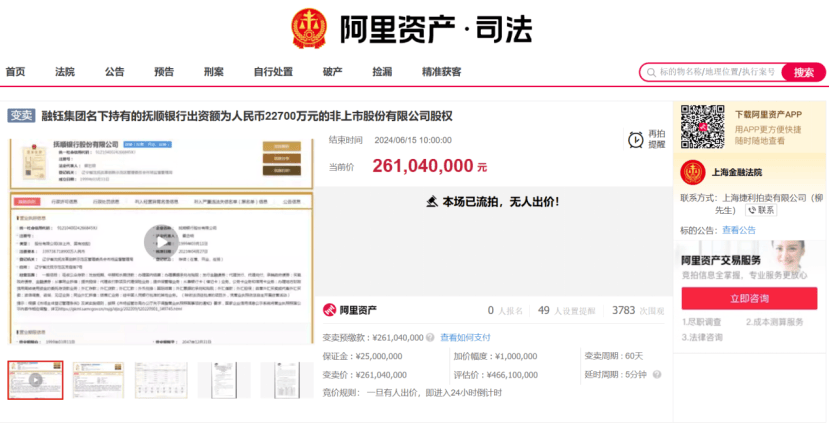Select the second preview thumbnail
This screenshot has height=425, width=829.
tap(98, 380)
